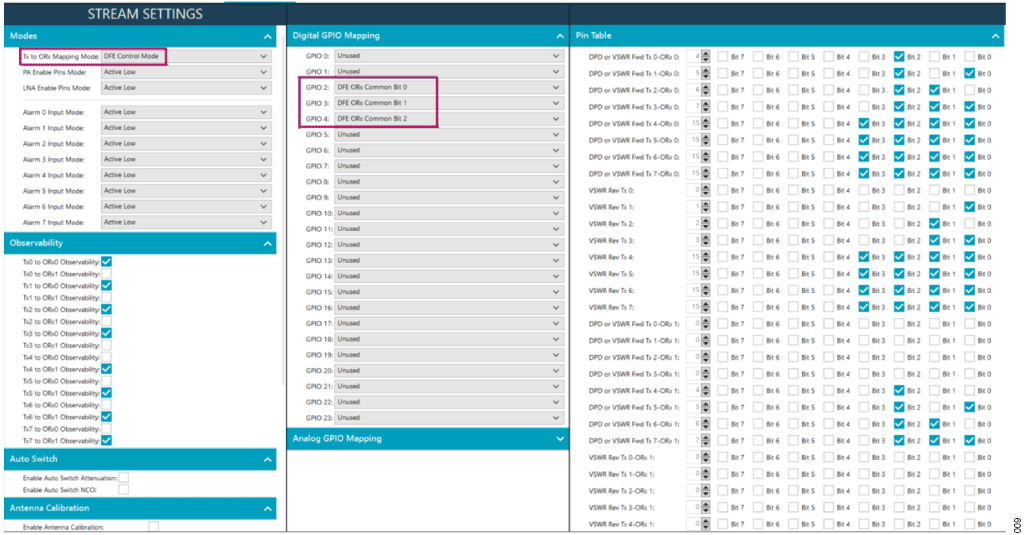Toggle Tx4 to ORx1 Observability checkbox
Viewport: 1024px width, 535px height.
click(106, 369)
